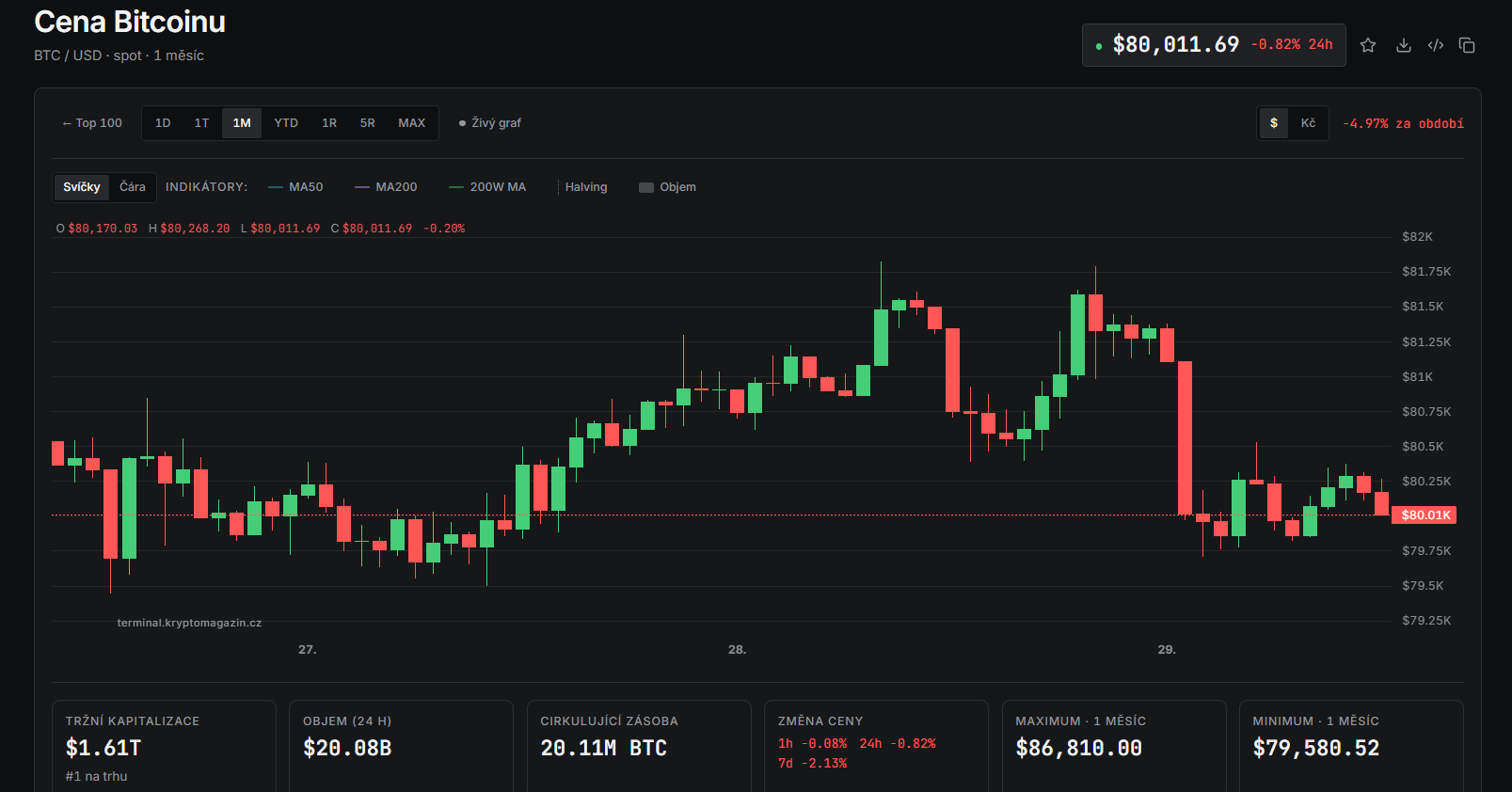Switch chart type to Čára line

click(133, 187)
